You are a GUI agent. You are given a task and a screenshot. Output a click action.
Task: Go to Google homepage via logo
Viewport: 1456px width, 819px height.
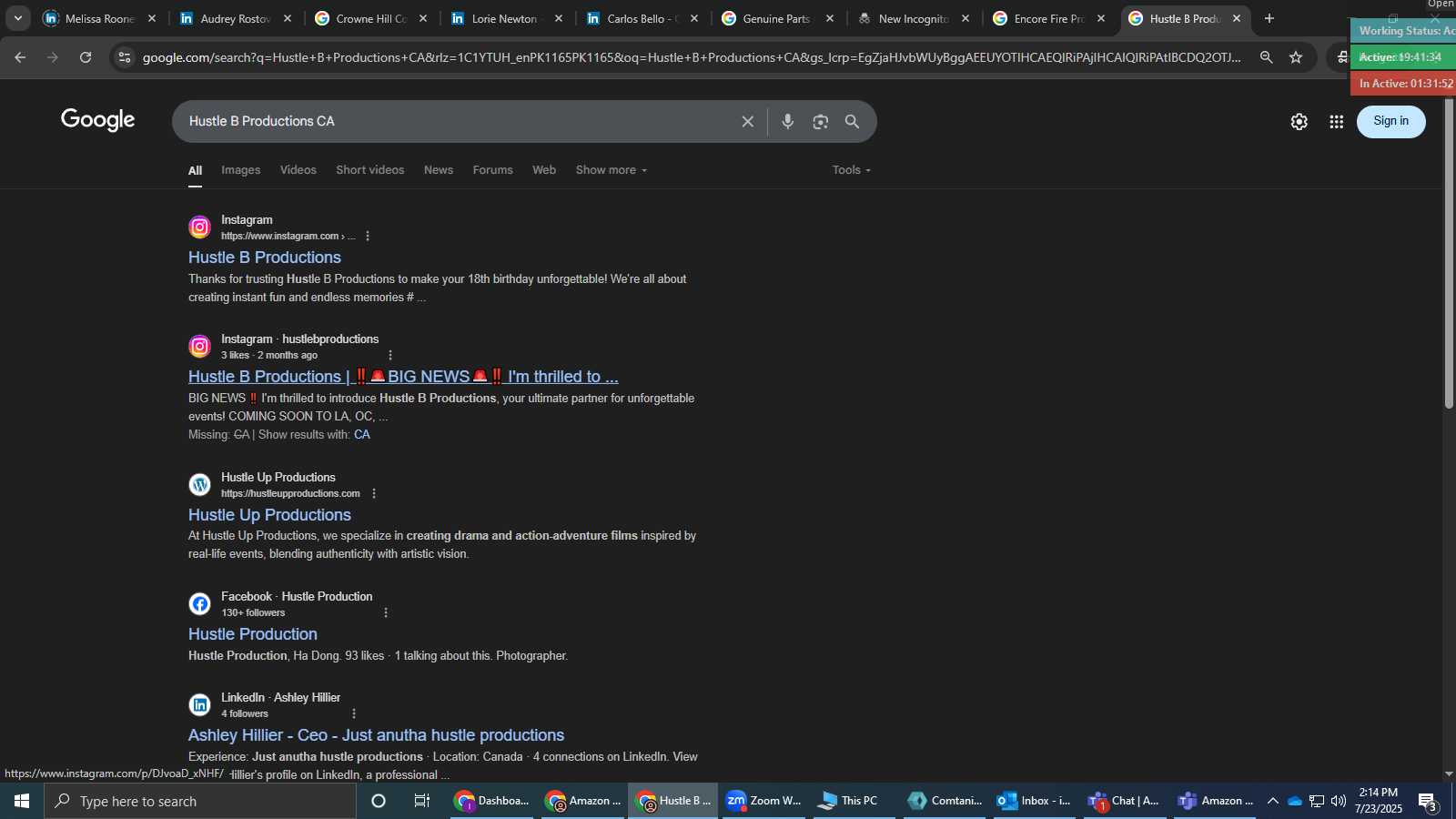pyautogui.click(x=98, y=120)
